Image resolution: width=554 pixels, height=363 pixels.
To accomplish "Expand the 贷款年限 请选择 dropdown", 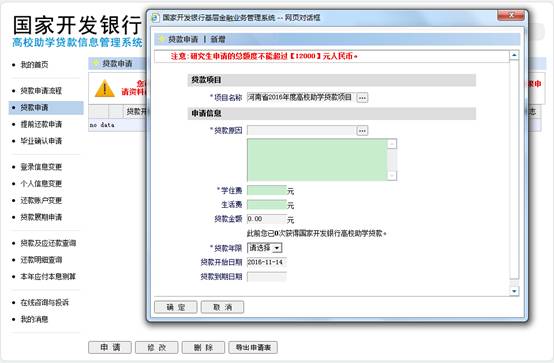I will [x=277, y=248].
